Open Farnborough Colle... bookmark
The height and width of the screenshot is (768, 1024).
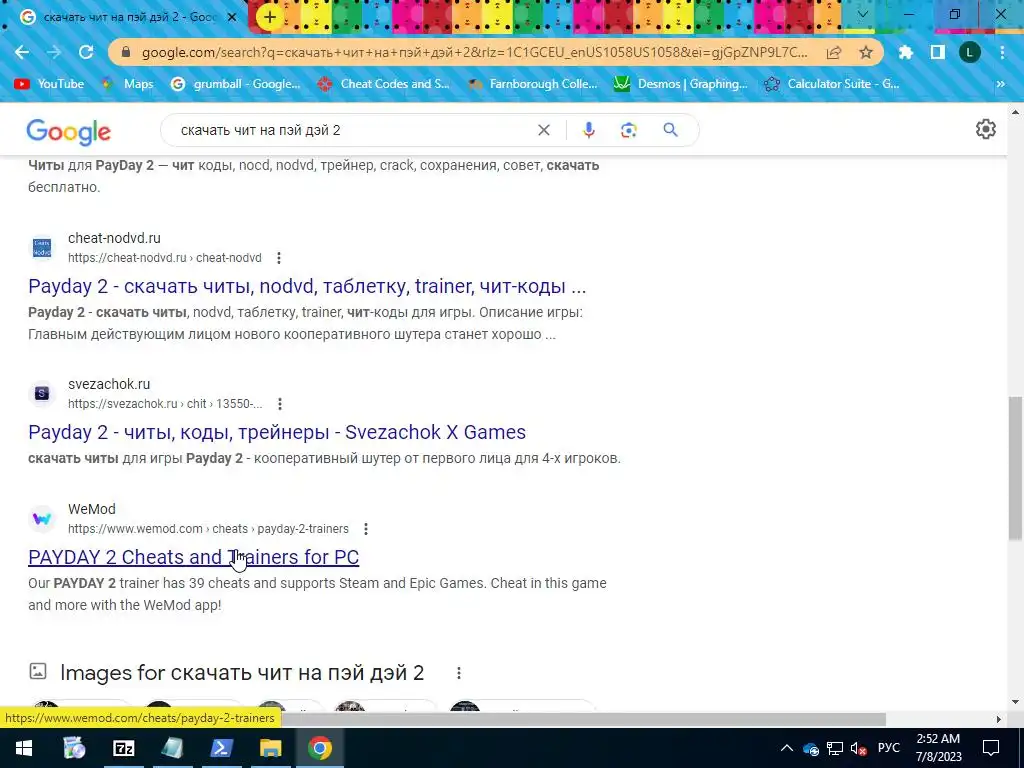[532, 84]
